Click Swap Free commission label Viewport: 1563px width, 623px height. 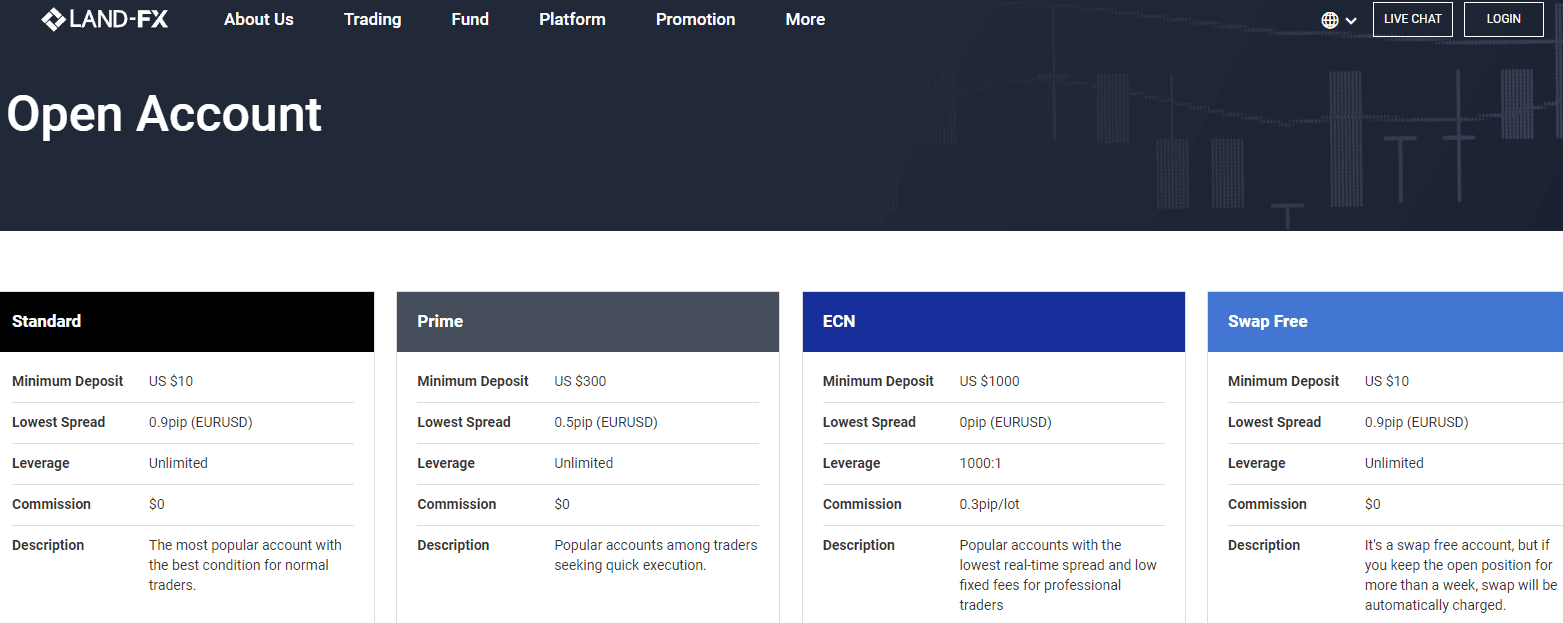1267,504
